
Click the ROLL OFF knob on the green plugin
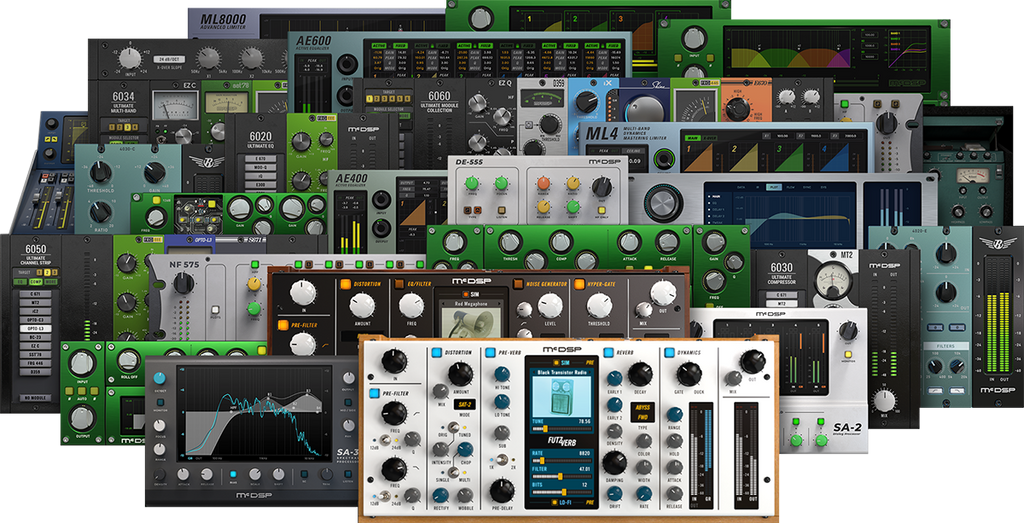[129, 360]
